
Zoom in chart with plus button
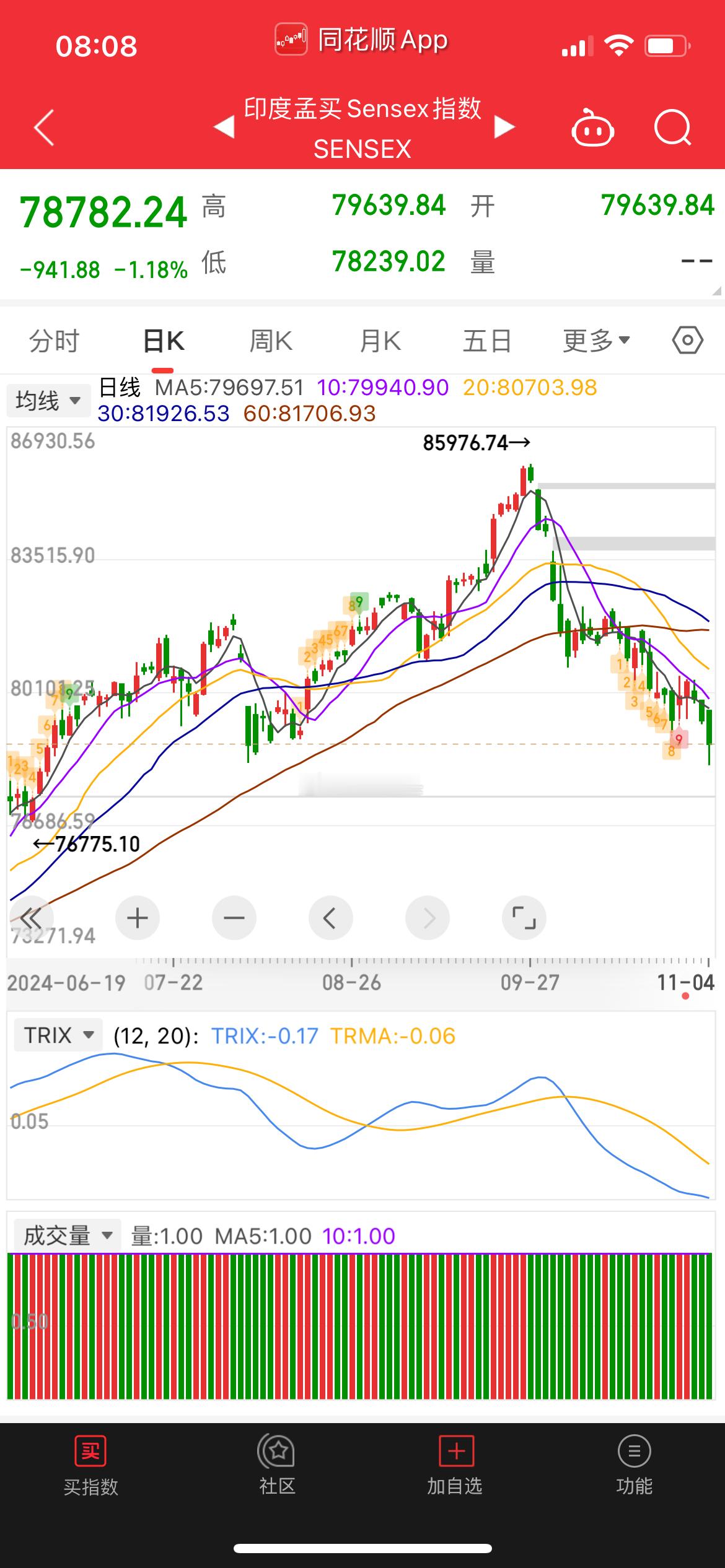(x=138, y=918)
